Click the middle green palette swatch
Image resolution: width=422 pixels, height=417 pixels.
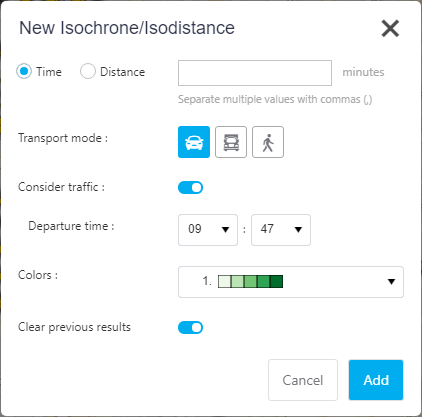click(x=250, y=282)
